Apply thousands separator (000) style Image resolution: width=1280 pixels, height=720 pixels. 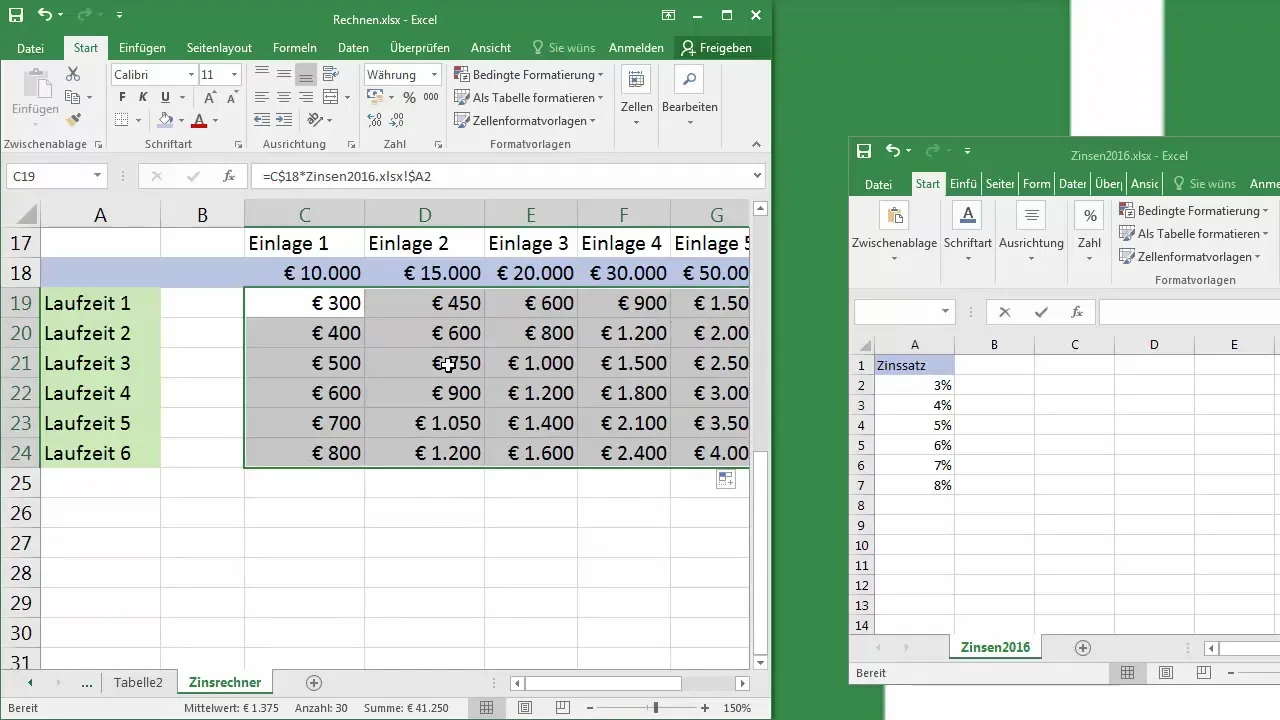[431, 97]
